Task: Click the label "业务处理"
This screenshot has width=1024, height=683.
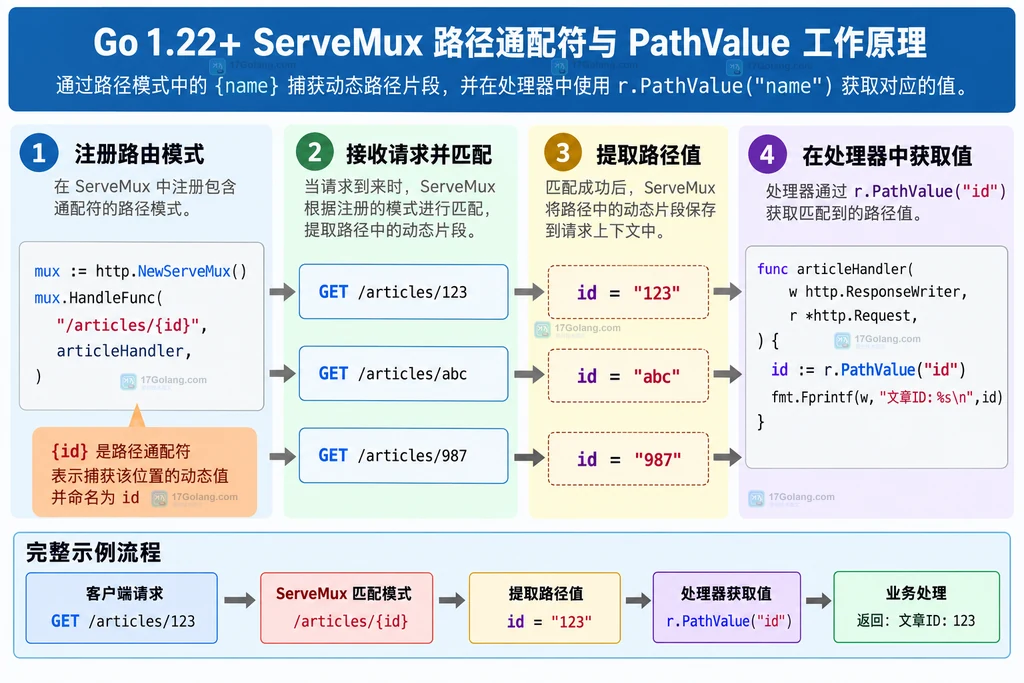Action: click(916, 593)
